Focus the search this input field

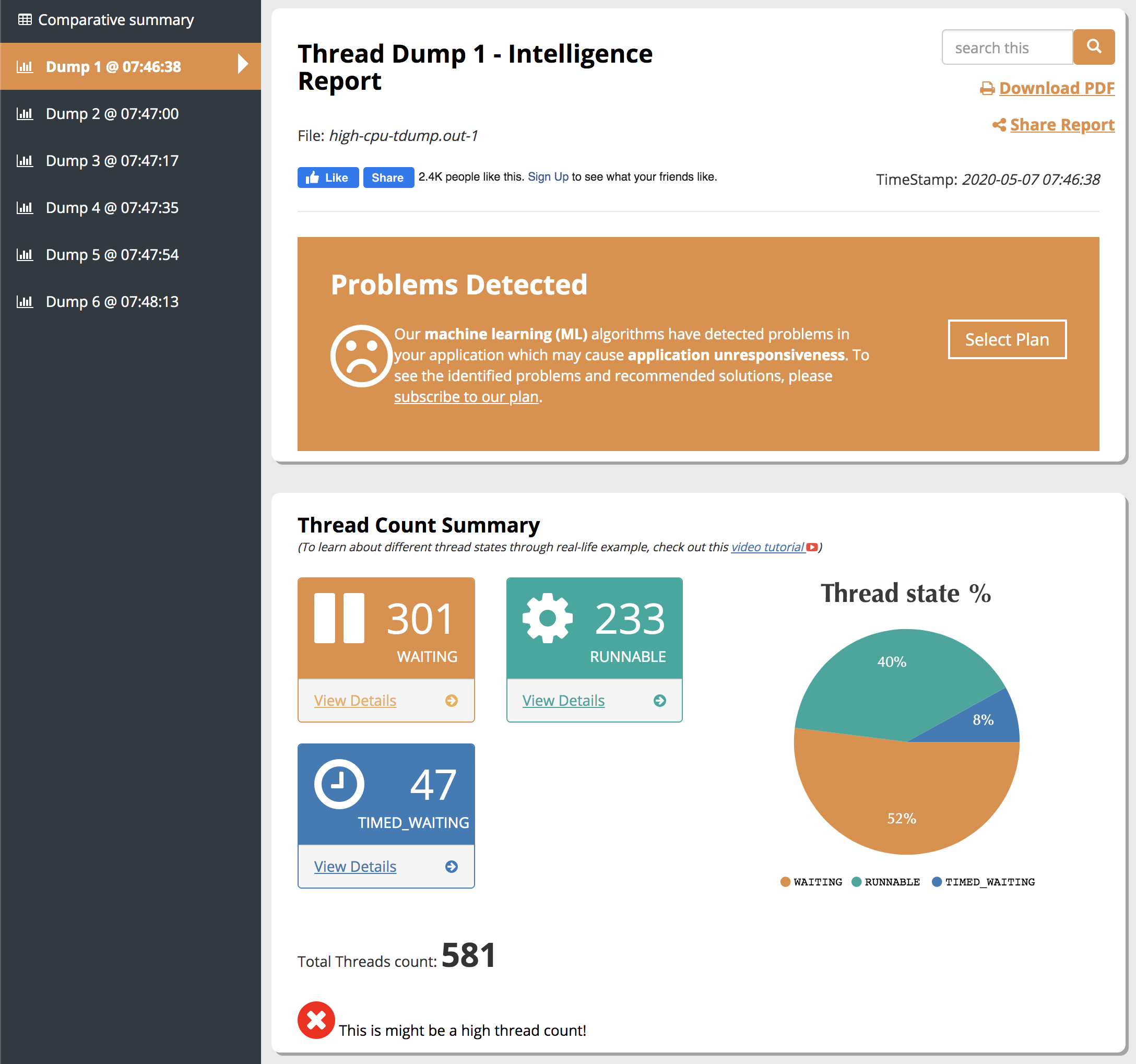coord(1007,48)
